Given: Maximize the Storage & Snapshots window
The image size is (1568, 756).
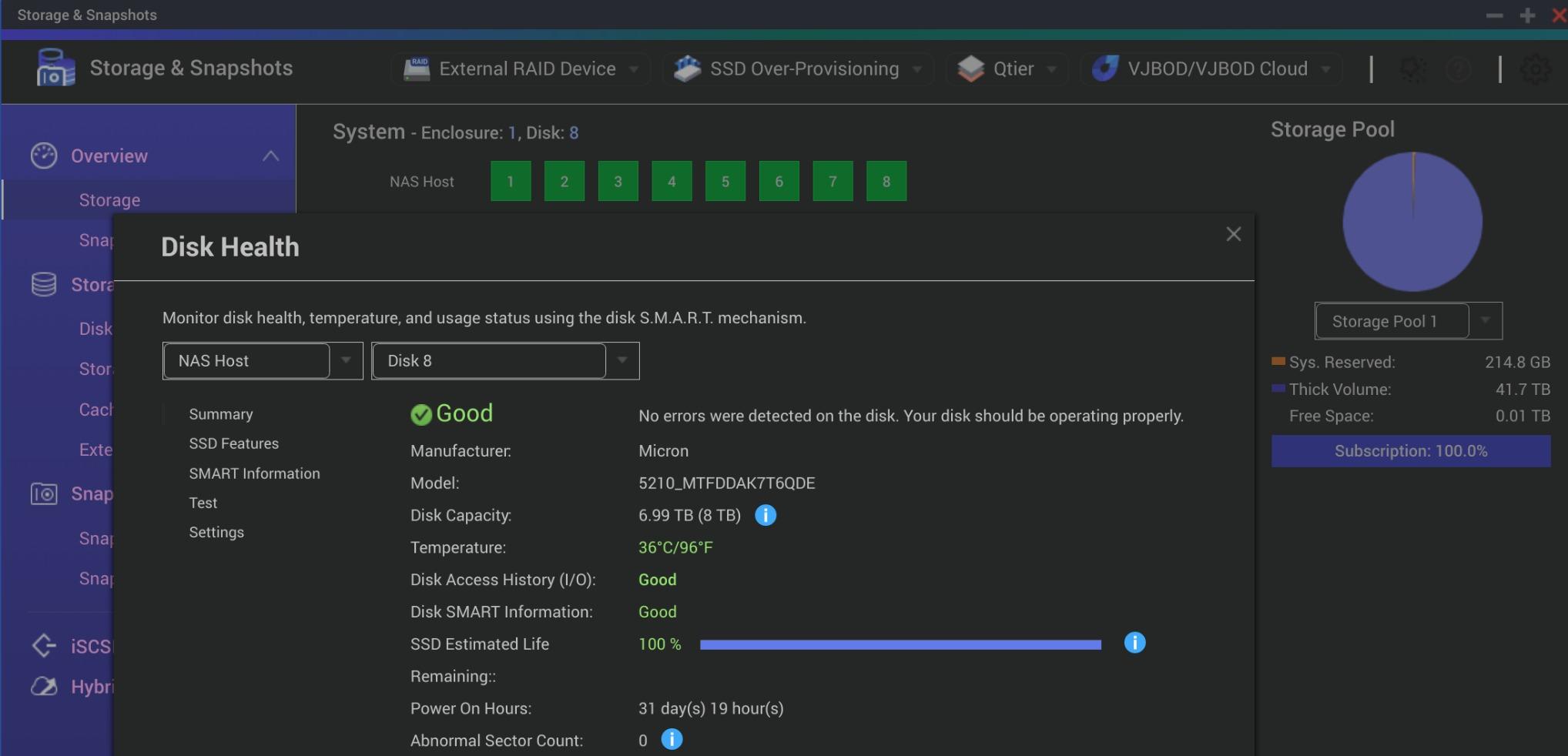Looking at the screenshot, I should [1528, 15].
